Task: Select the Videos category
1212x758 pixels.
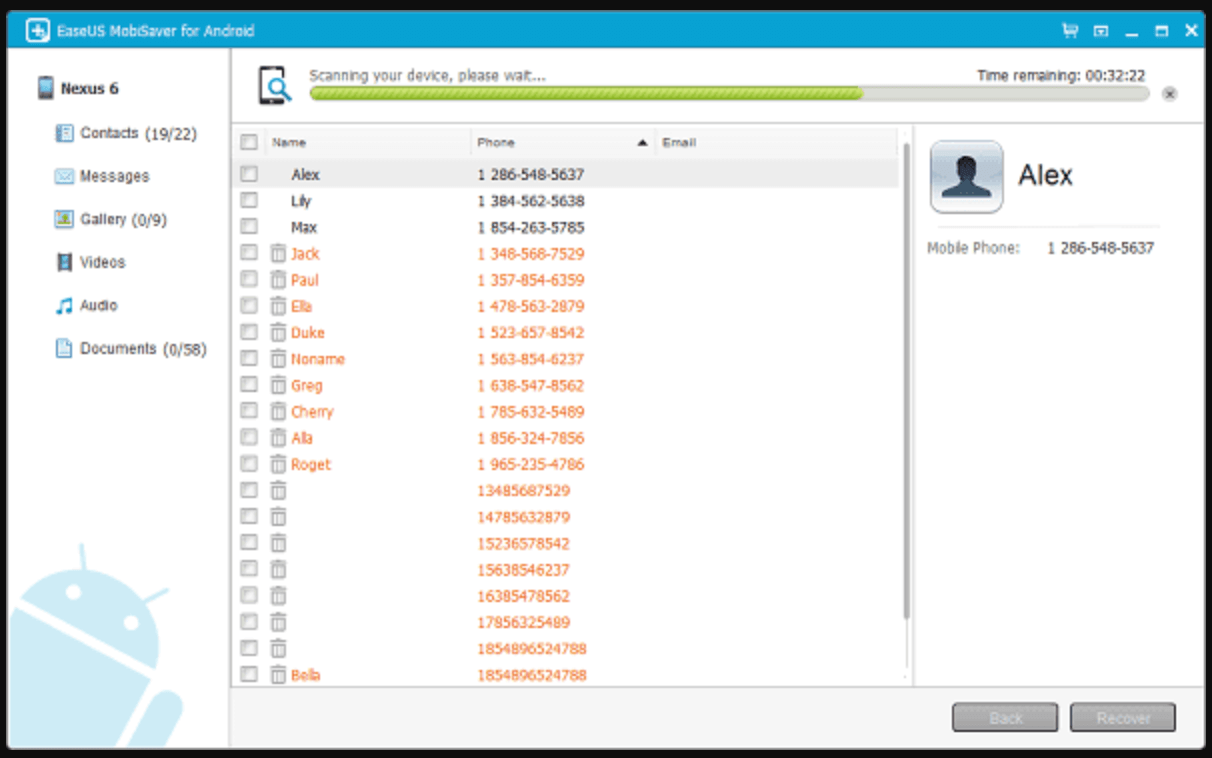Action: [x=104, y=261]
